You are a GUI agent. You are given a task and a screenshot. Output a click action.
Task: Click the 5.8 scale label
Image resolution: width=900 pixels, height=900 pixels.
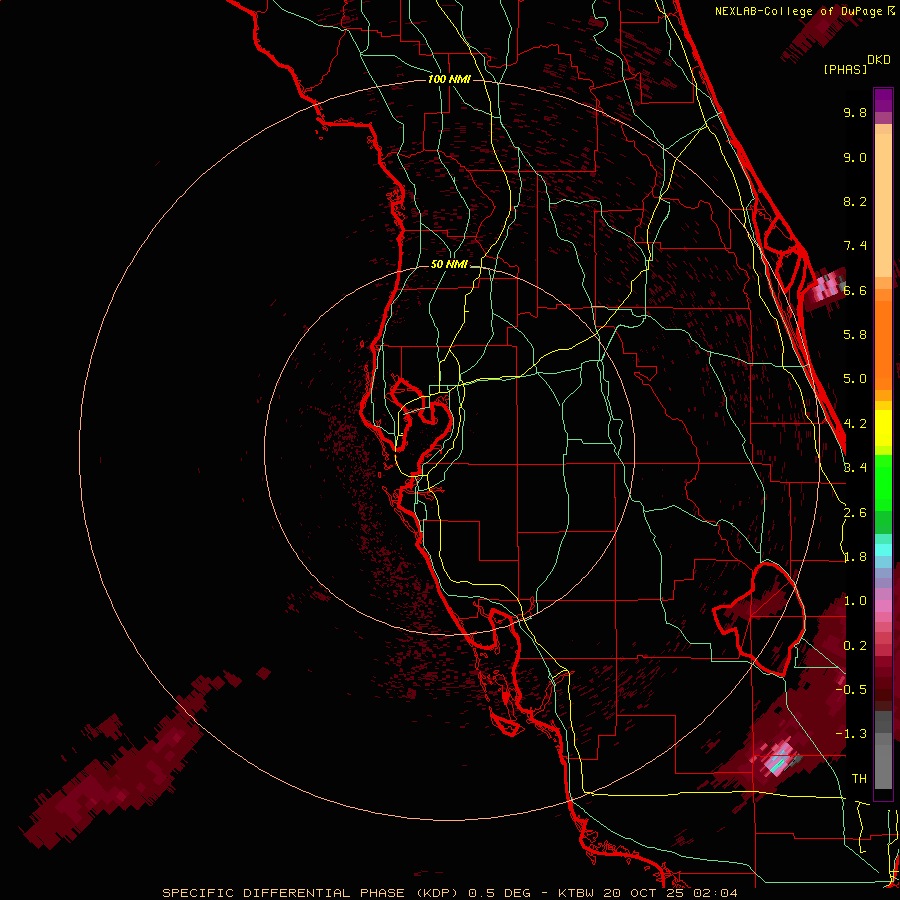(x=855, y=334)
